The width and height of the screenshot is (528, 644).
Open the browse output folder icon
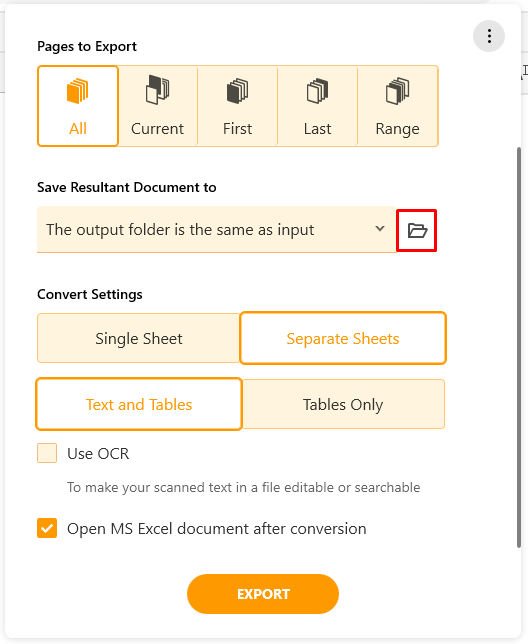(x=417, y=230)
